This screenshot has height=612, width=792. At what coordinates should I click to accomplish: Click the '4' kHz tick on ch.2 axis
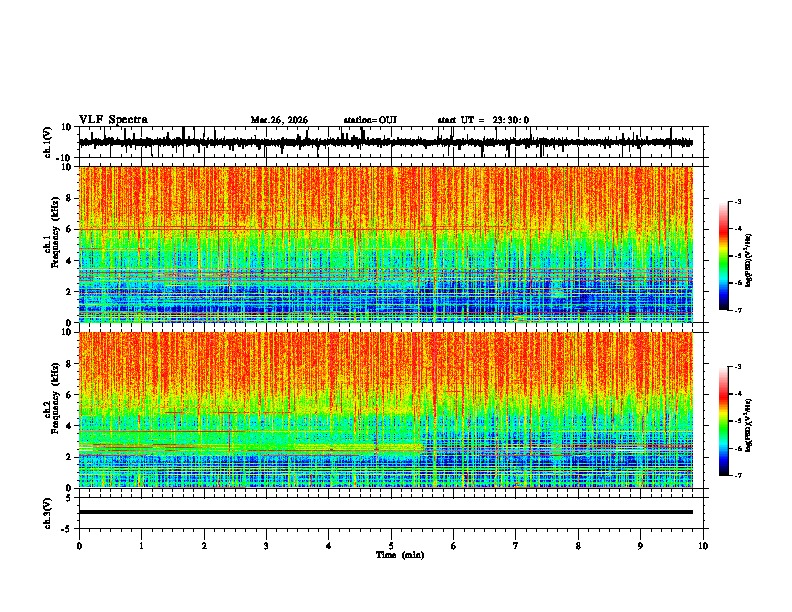pos(69,426)
